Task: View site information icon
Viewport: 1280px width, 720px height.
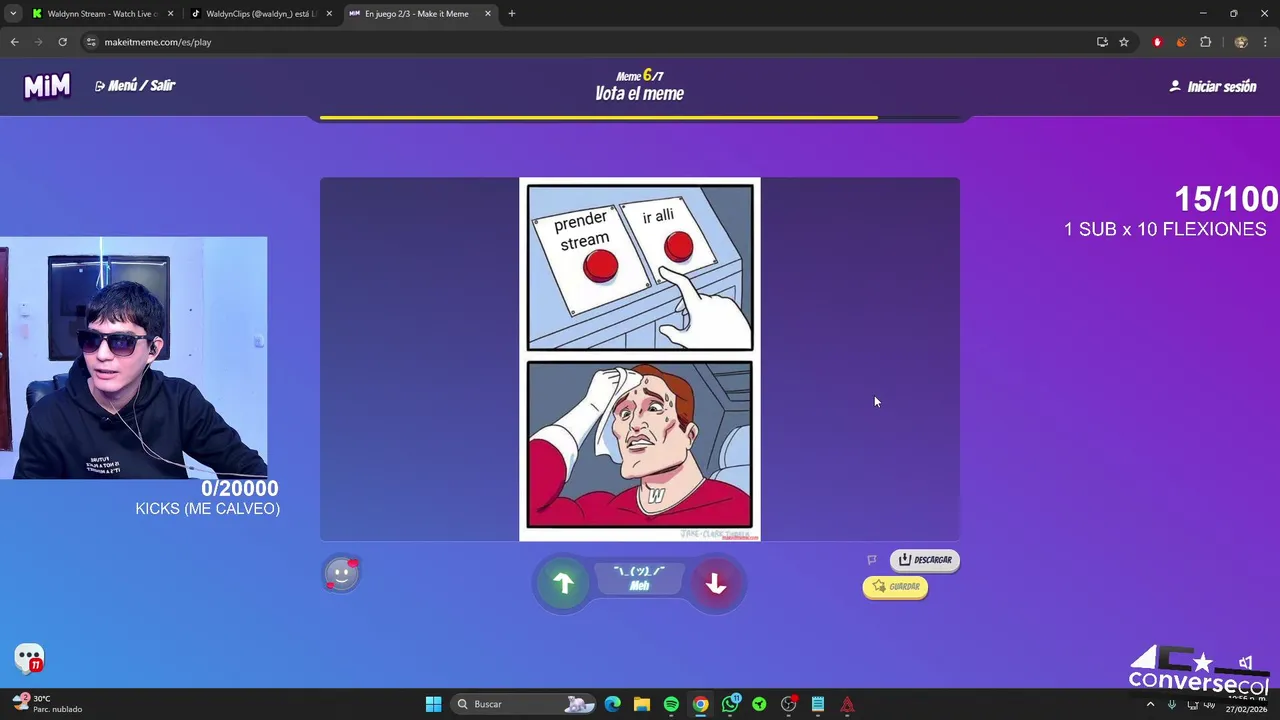Action: tap(91, 42)
